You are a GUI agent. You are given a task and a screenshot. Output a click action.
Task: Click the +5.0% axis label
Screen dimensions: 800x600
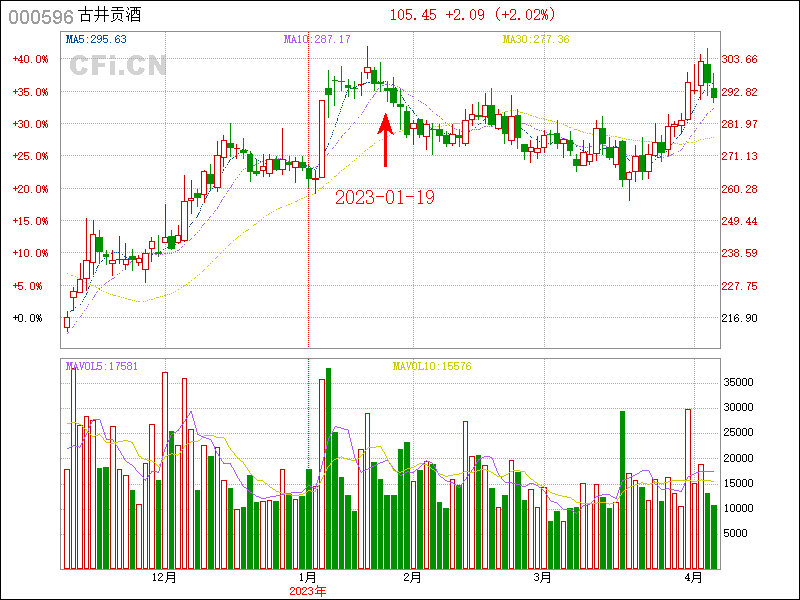point(28,286)
